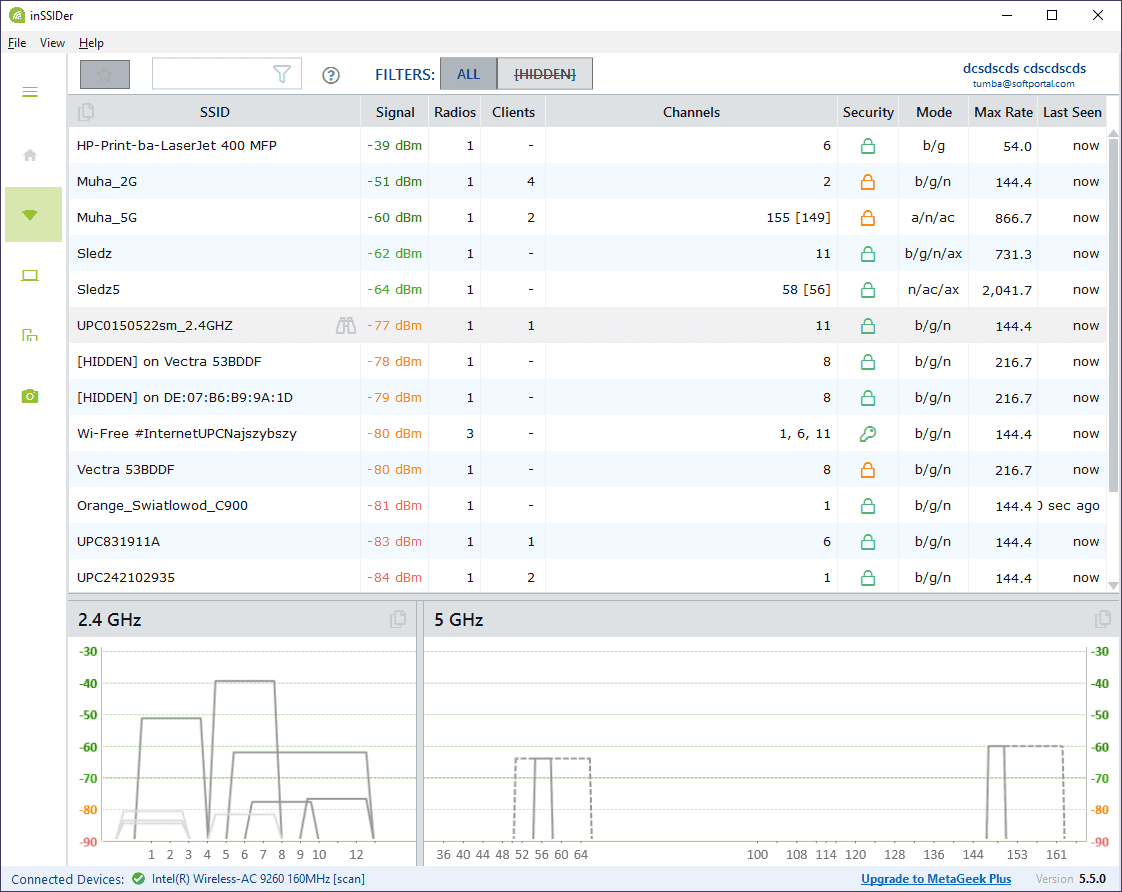The width and height of the screenshot is (1122, 892).
Task: Click Upgrade to MetaGeek Plus link
Action: click(936, 879)
